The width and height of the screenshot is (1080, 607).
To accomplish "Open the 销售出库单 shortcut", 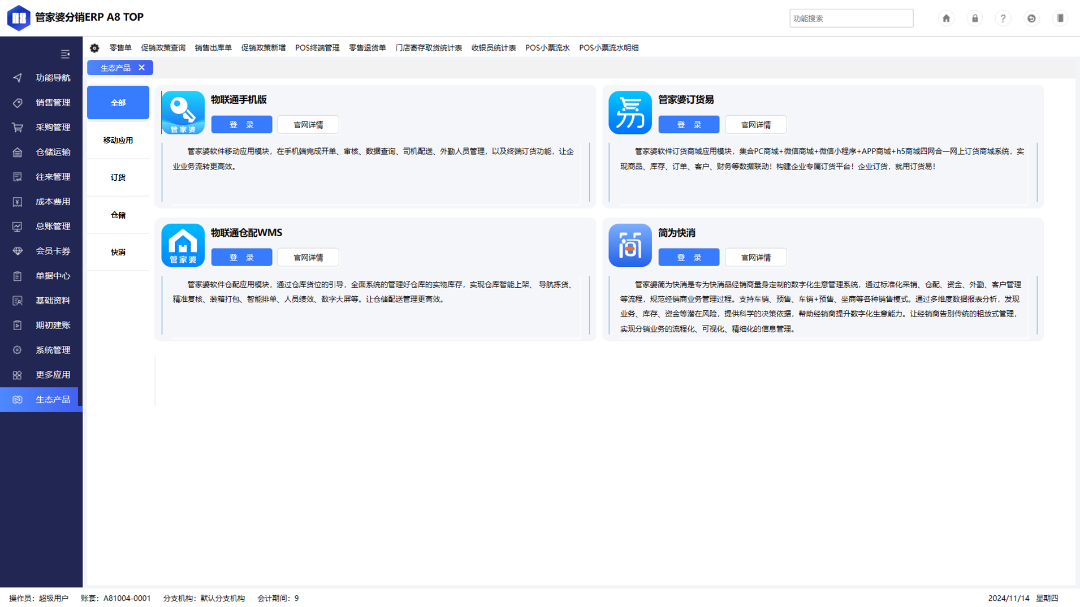I will pyautogui.click(x=214, y=48).
